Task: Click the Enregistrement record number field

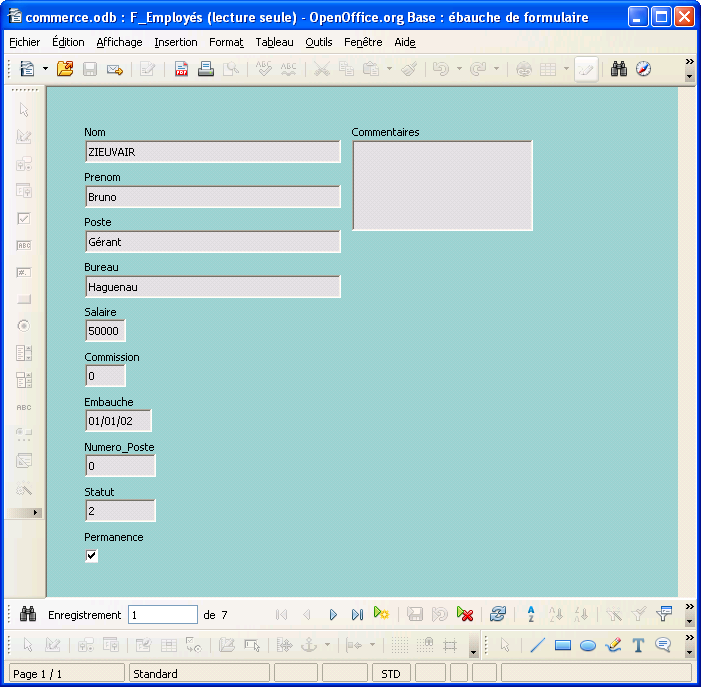Action: (x=163, y=615)
